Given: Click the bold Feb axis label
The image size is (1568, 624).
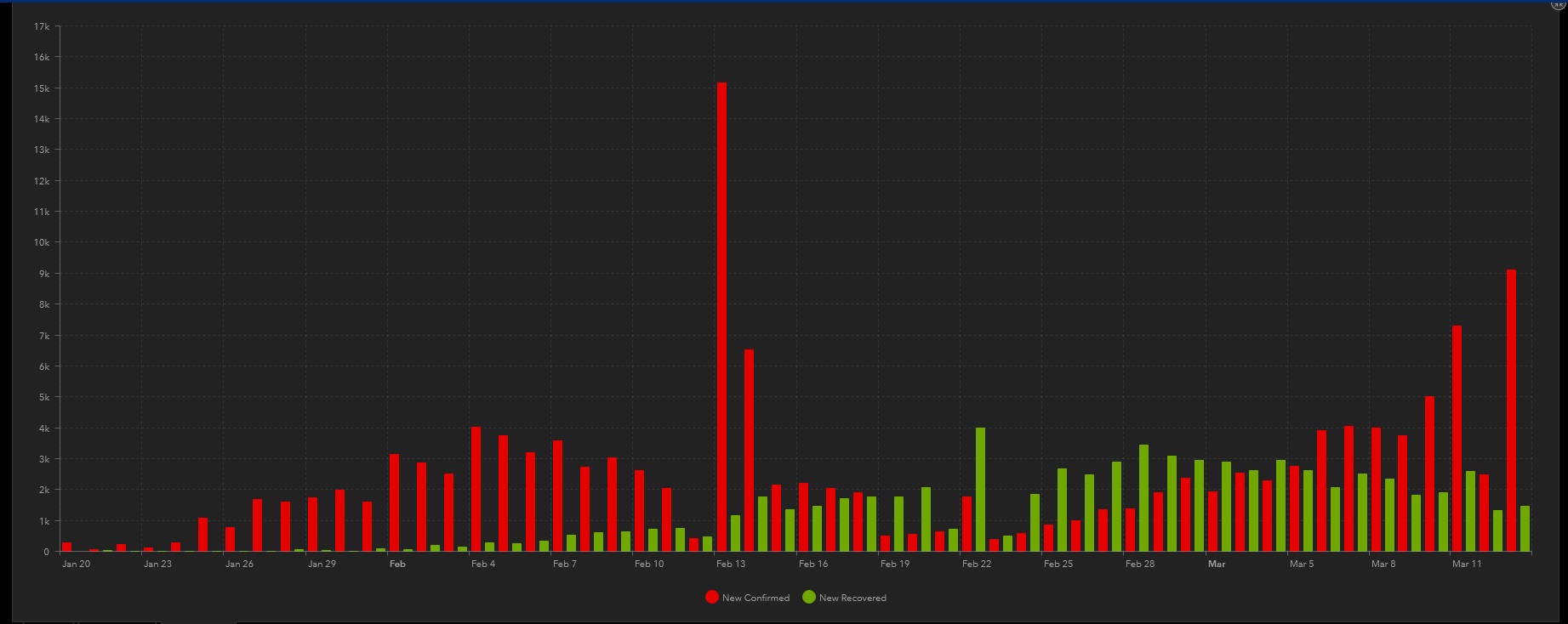Looking at the screenshot, I should point(397,564).
